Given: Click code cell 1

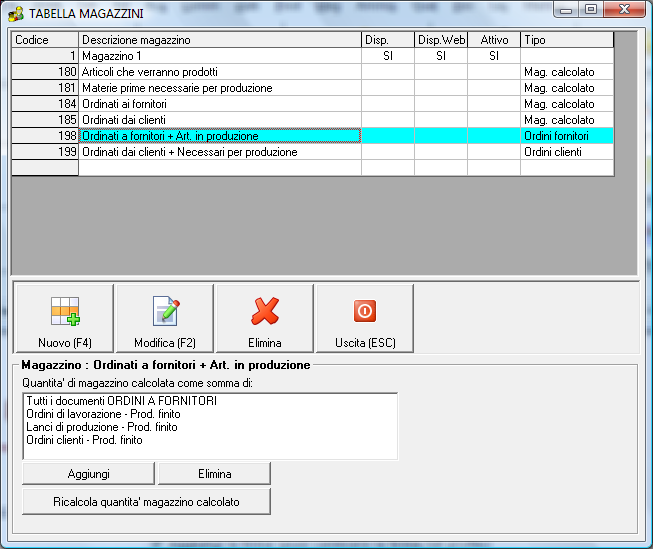Looking at the screenshot, I should coord(45,56).
